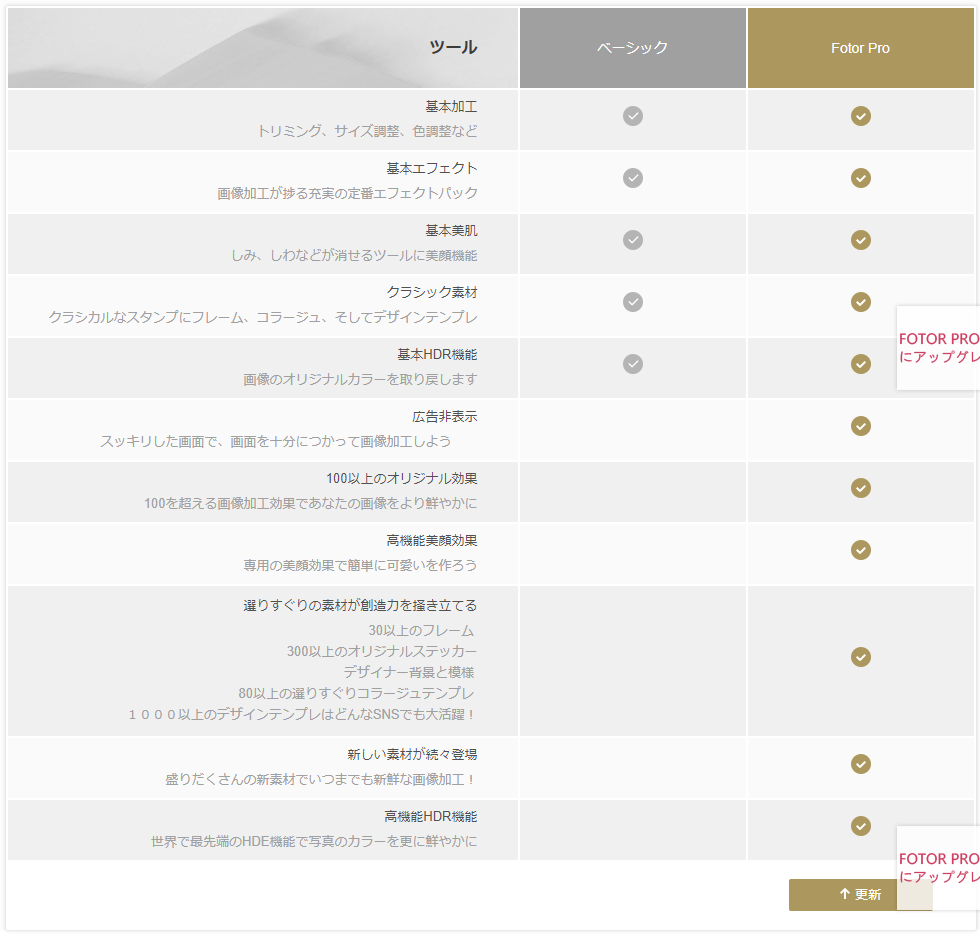Click the 新しい素材が続々登場 feature title
This screenshot has height=943, width=980.
(412, 754)
